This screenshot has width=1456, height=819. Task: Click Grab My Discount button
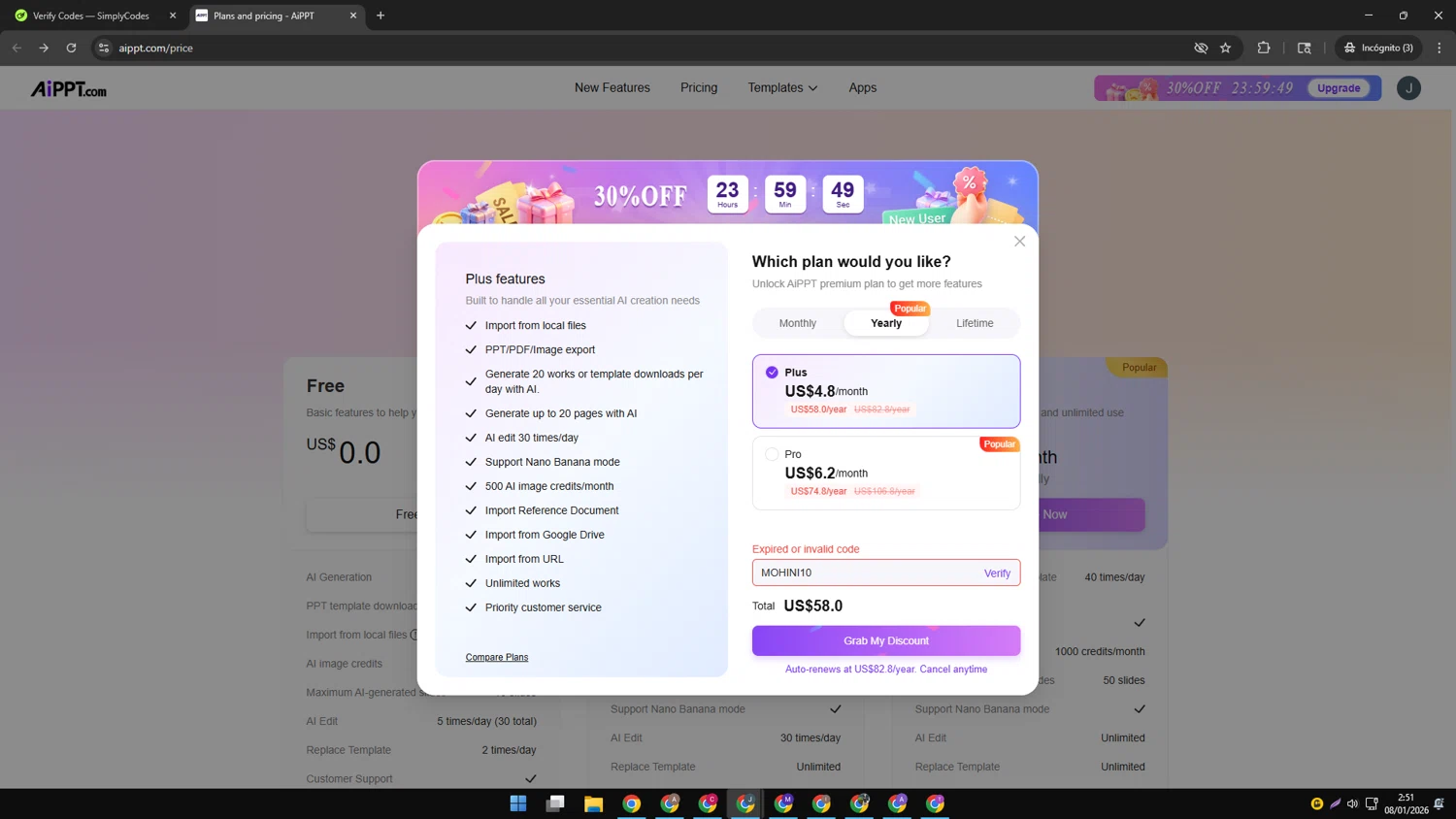[x=886, y=640]
